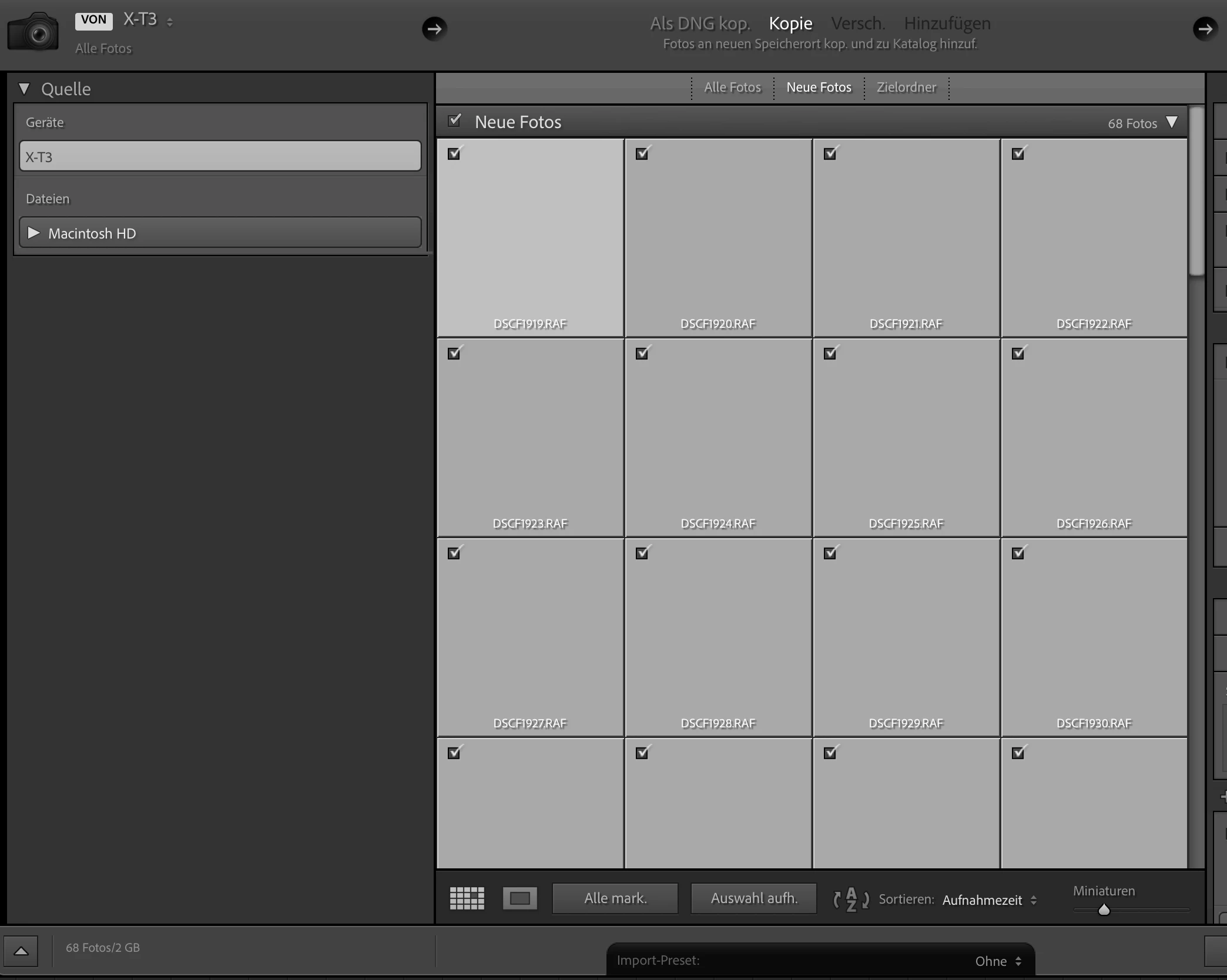Viewport: 1227px width, 980px height.
Task: Open the Import-Preset Ohne dropdown
Action: click(x=998, y=961)
